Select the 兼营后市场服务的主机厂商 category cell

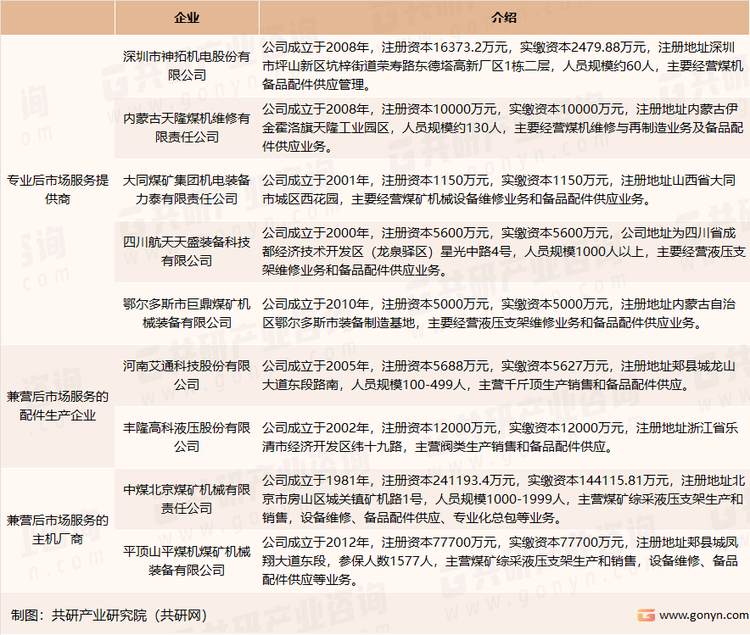(57, 530)
